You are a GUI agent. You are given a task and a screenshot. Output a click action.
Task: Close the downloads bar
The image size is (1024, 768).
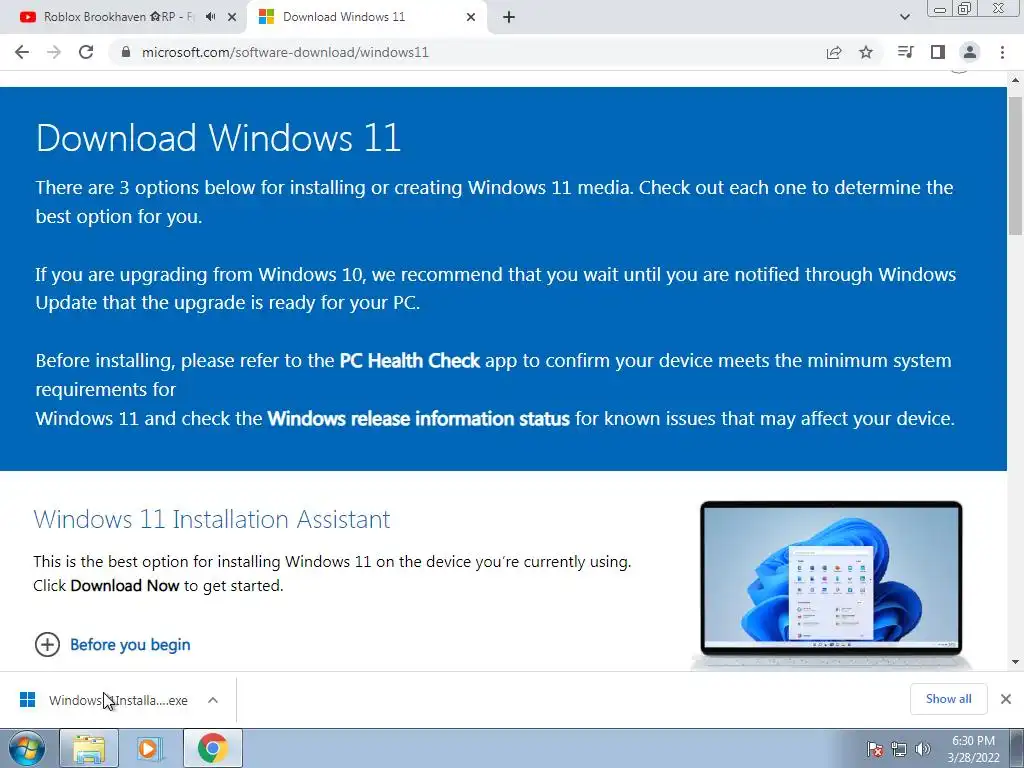(x=1006, y=699)
